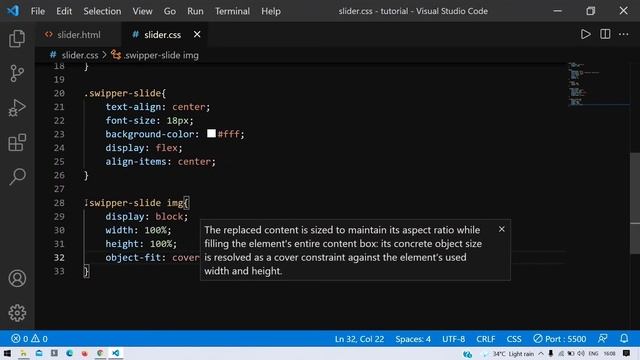Viewport: 640px width, 360px height.
Task: Click line number 32 in the gutter
Action: click(59, 258)
